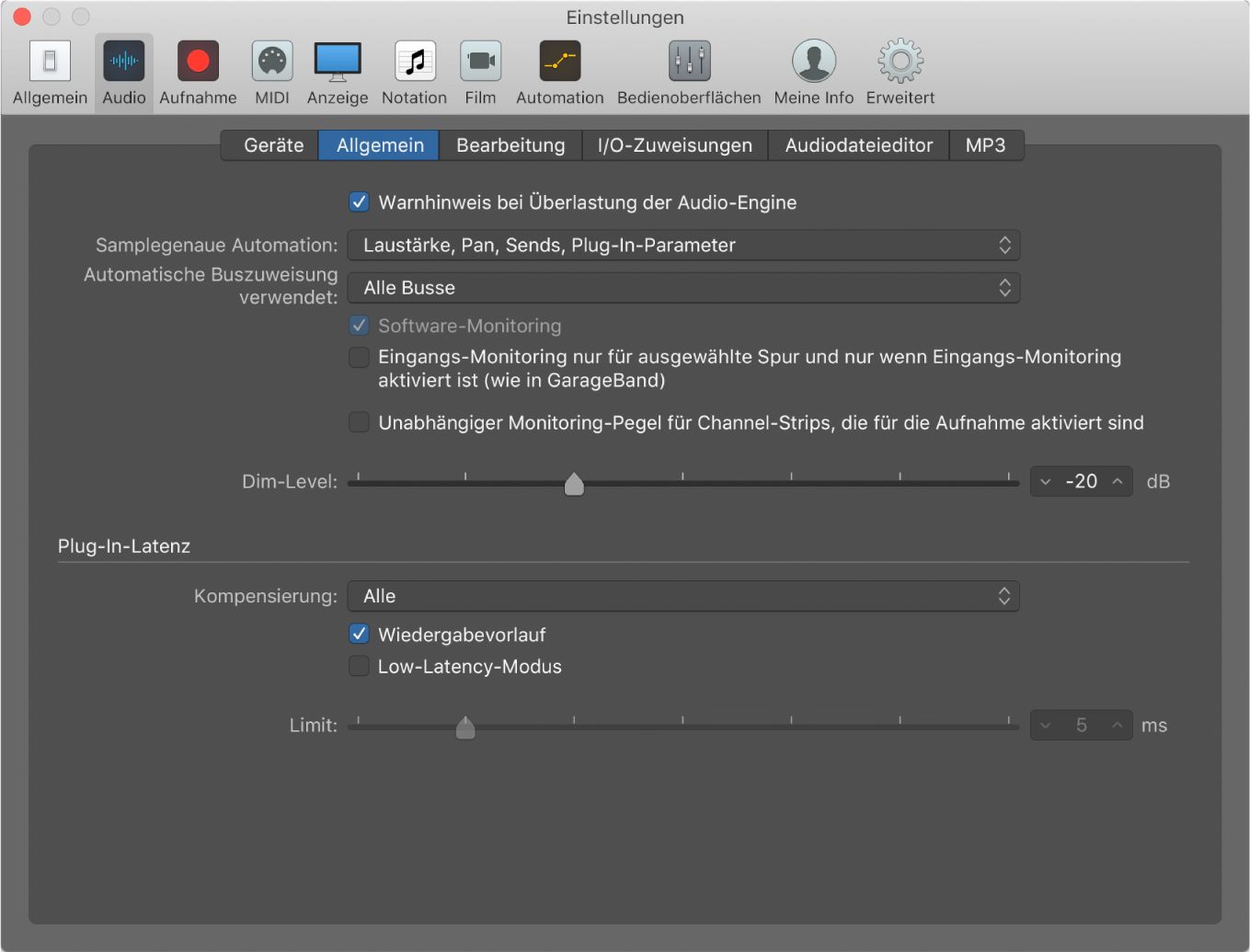The image size is (1250, 952).
Task: Open the Erweitert gear settings
Action: coord(900,74)
